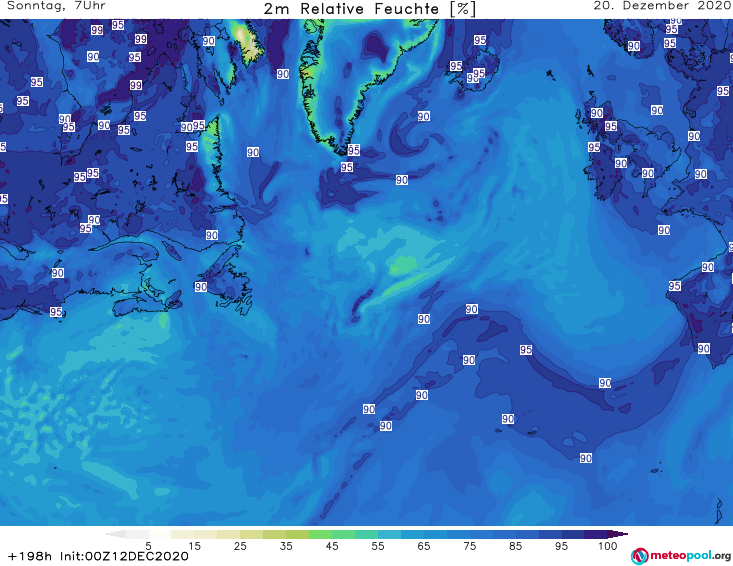Click the '100' value on the color scale
733x566 pixels.
tap(608, 546)
